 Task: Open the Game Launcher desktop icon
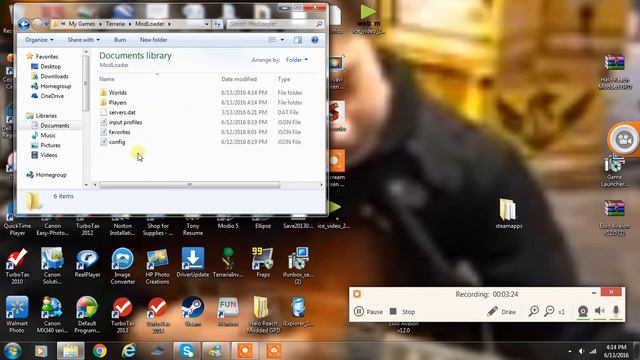tap(614, 171)
